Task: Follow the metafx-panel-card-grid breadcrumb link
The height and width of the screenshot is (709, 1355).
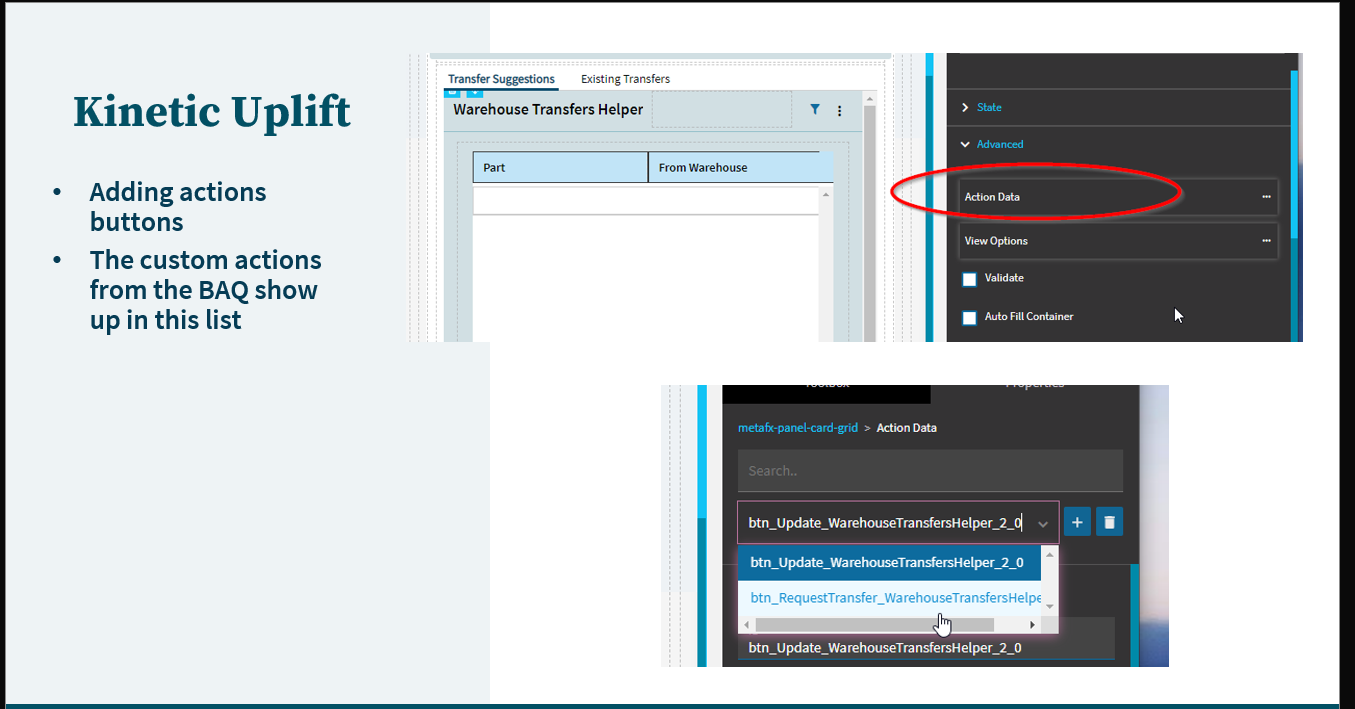Action: point(798,428)
